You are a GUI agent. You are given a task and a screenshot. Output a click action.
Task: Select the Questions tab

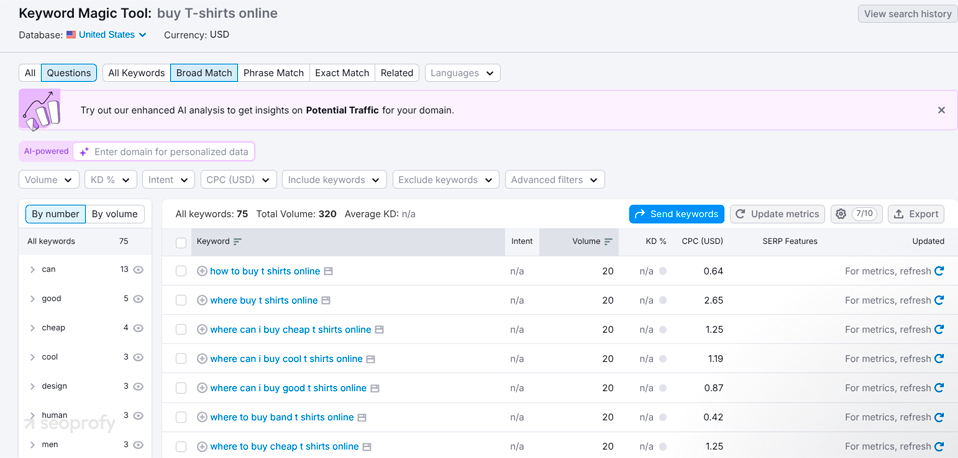click(x=69, y=73)
